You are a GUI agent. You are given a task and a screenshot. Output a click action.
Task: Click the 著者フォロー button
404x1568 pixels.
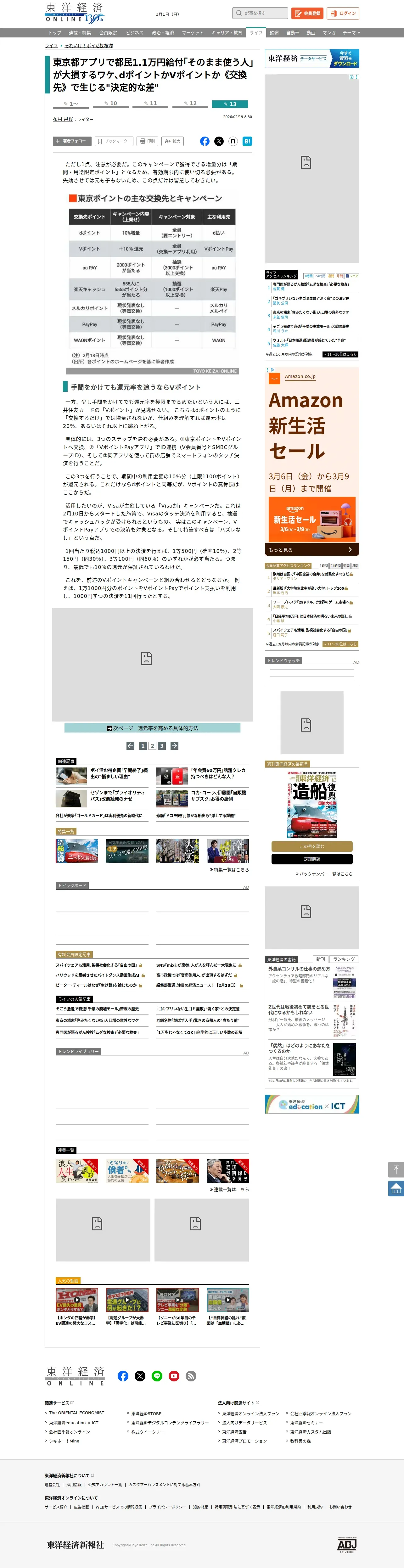[x=72, y=141]
